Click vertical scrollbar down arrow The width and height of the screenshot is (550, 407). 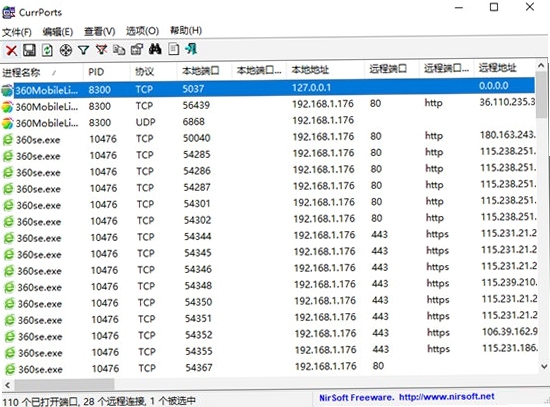coord(544,366)
